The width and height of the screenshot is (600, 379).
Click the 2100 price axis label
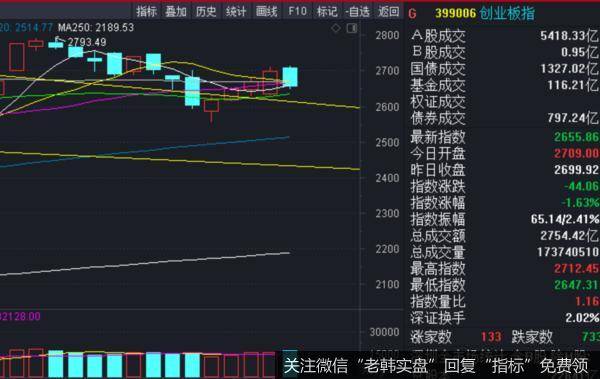pyautogui.click(x=387, y=284)
